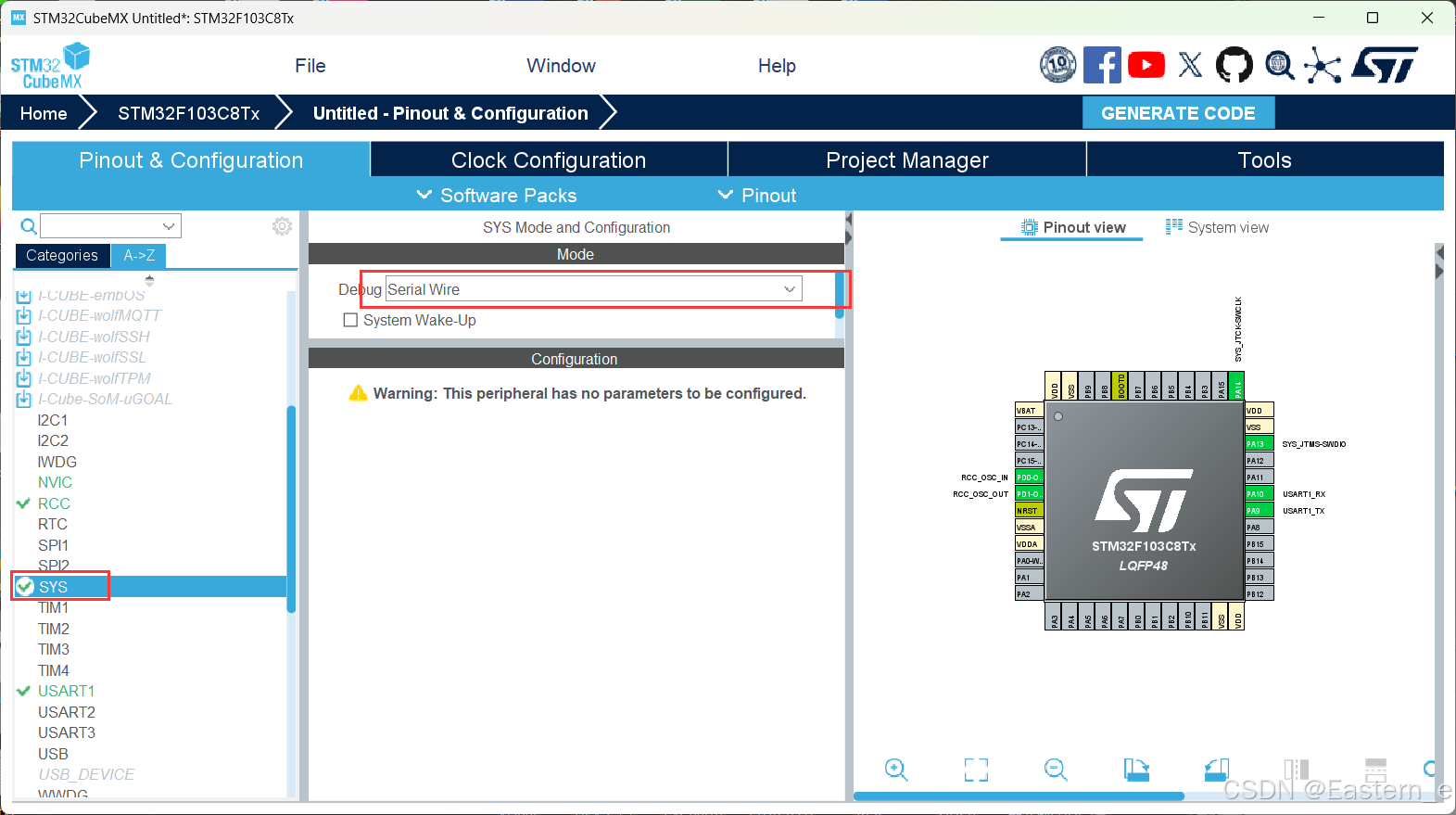Click the download icon beside I-CUBE-wolfMQTT
The image size is (1456, 815).
point(24,316)
